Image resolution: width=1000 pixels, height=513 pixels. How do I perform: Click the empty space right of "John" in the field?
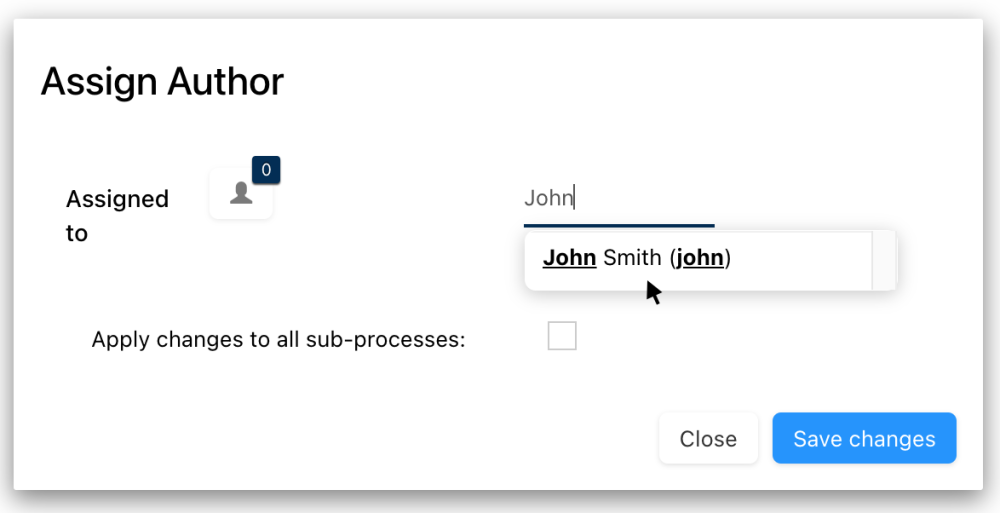coord(650,198)
